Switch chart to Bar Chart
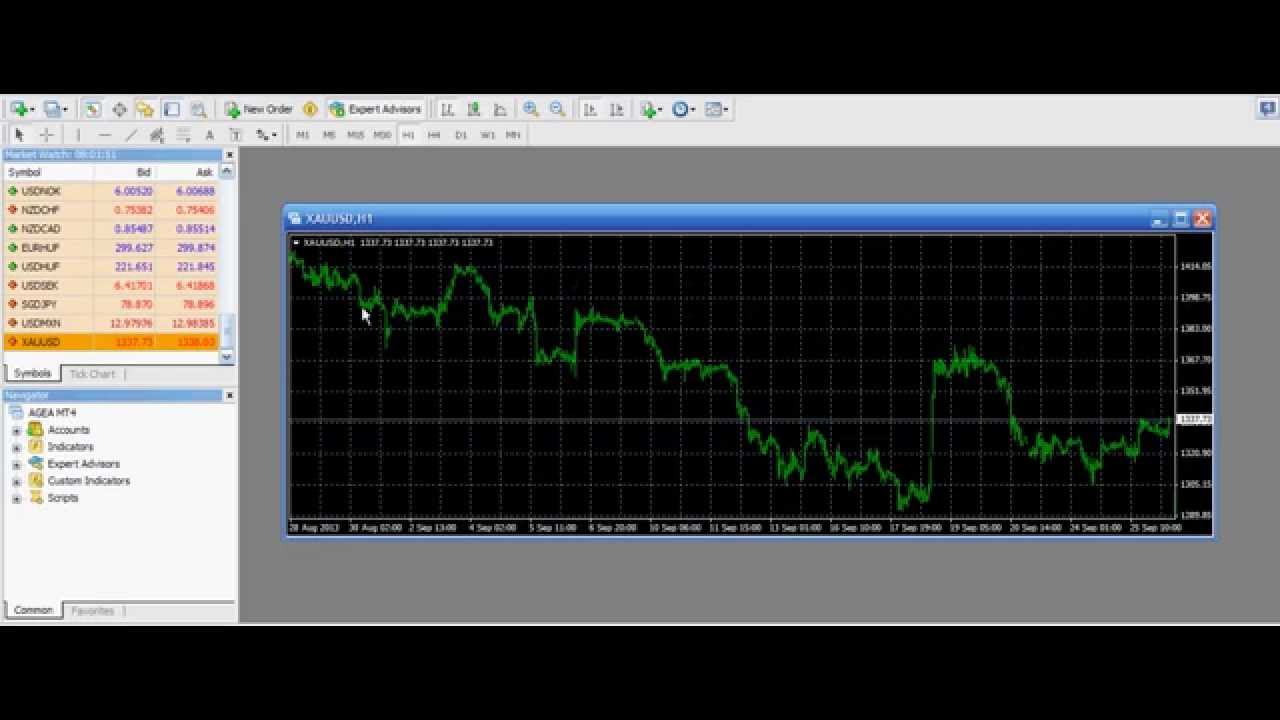Screen dimensions: 1280x720 tap(447, 109)
